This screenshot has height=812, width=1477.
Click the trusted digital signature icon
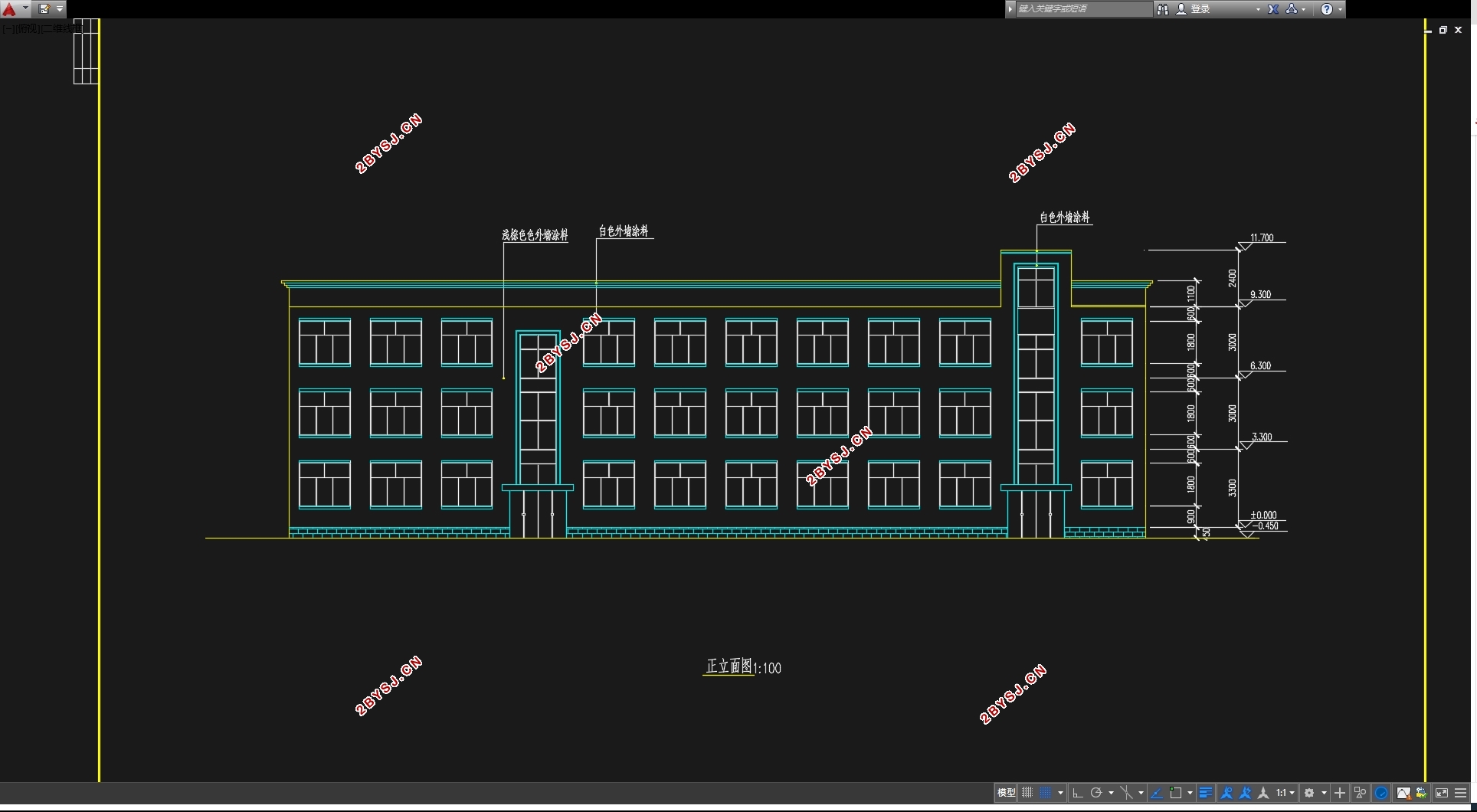(x=1422, y=793)
